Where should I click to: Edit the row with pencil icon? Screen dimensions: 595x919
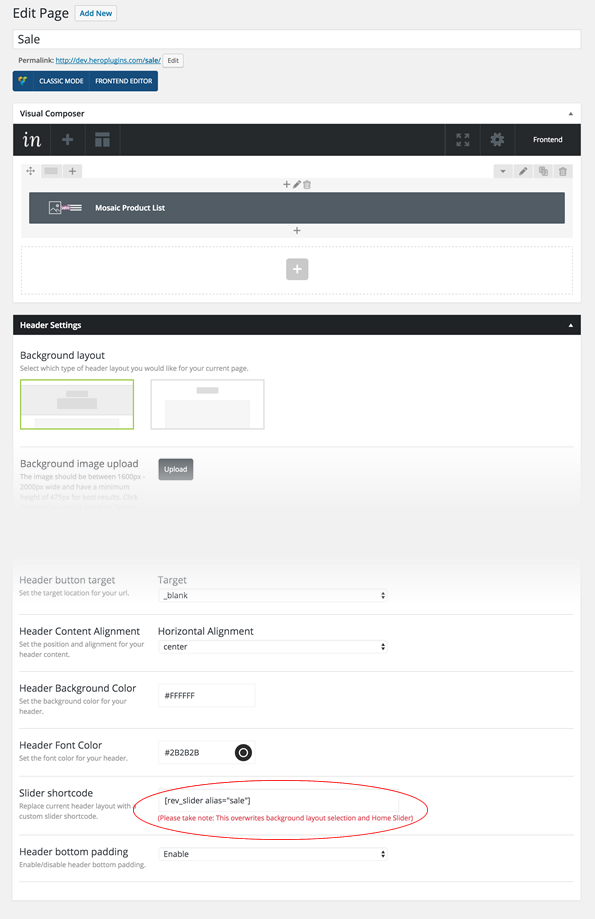click(x=523, y=171)
